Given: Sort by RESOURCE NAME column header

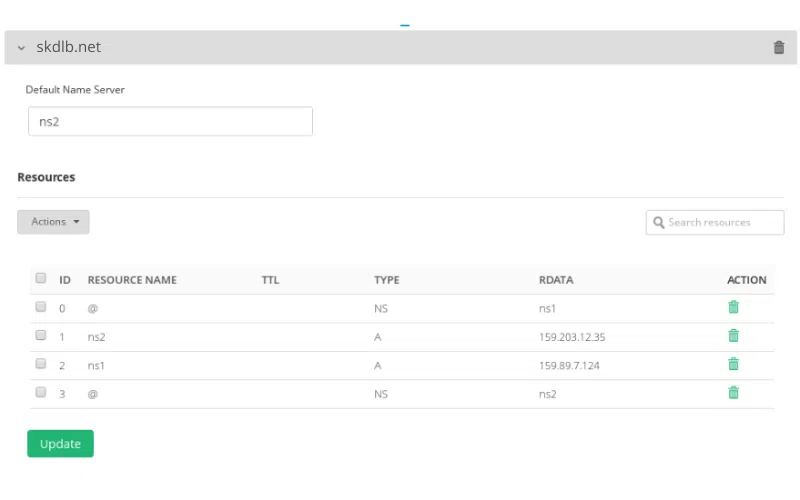Looking at the screenshot, I should (132, 280).
